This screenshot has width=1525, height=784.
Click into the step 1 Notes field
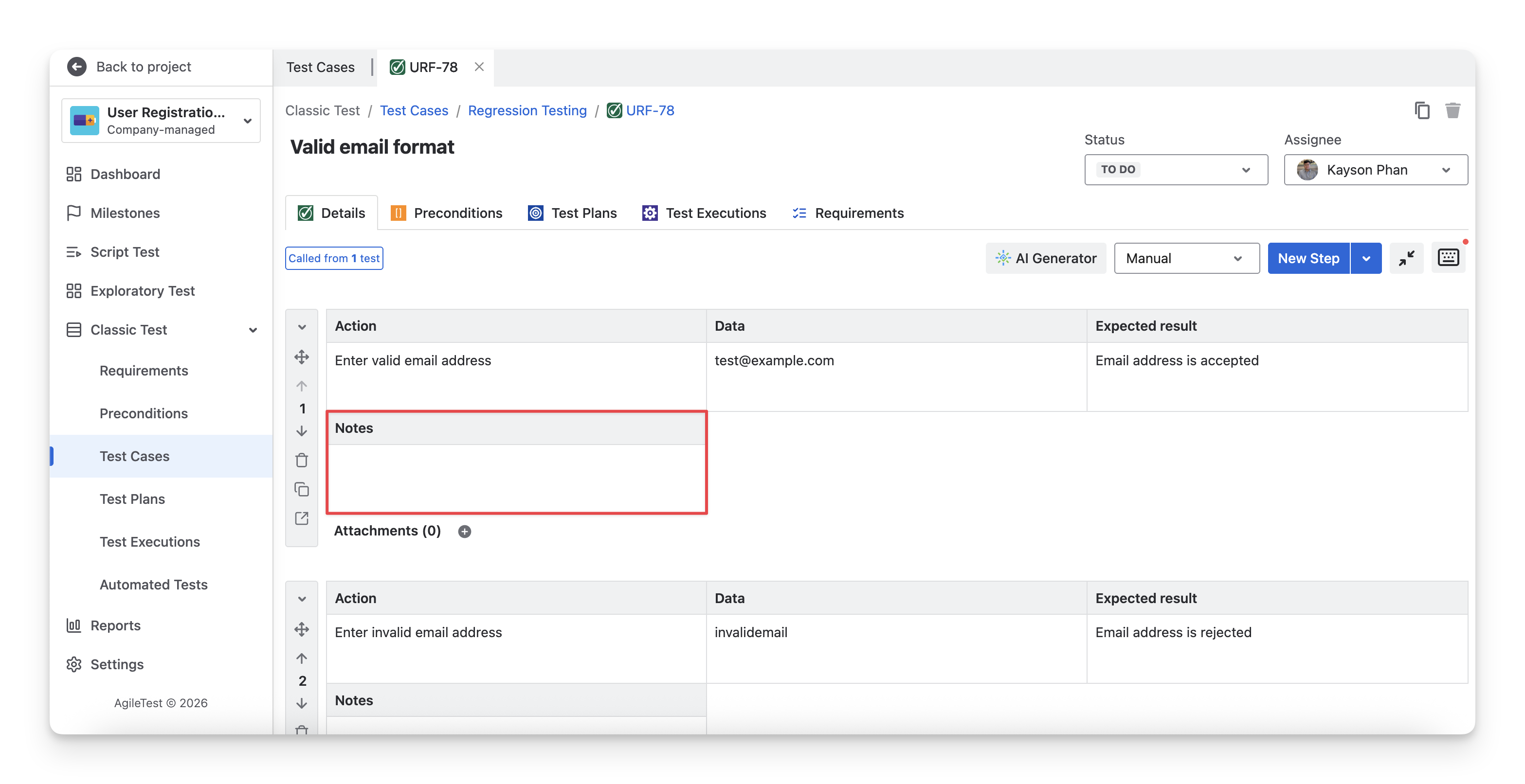tap(516, 478)
